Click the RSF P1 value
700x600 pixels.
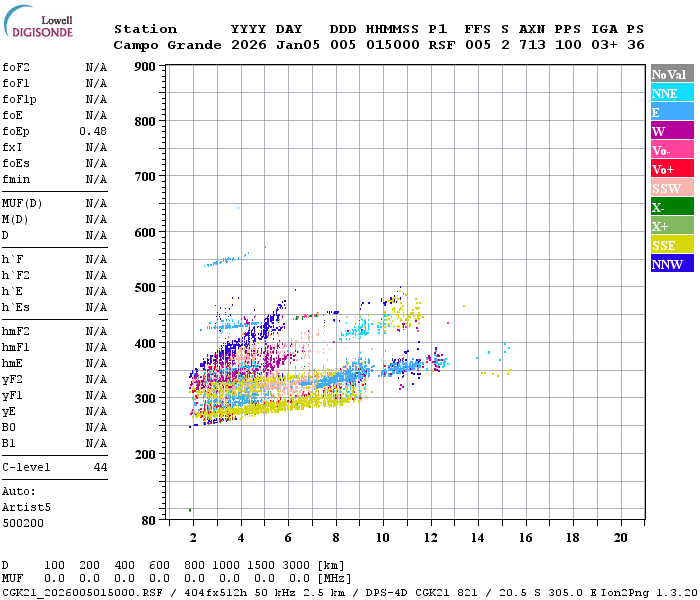click(442, 45)
